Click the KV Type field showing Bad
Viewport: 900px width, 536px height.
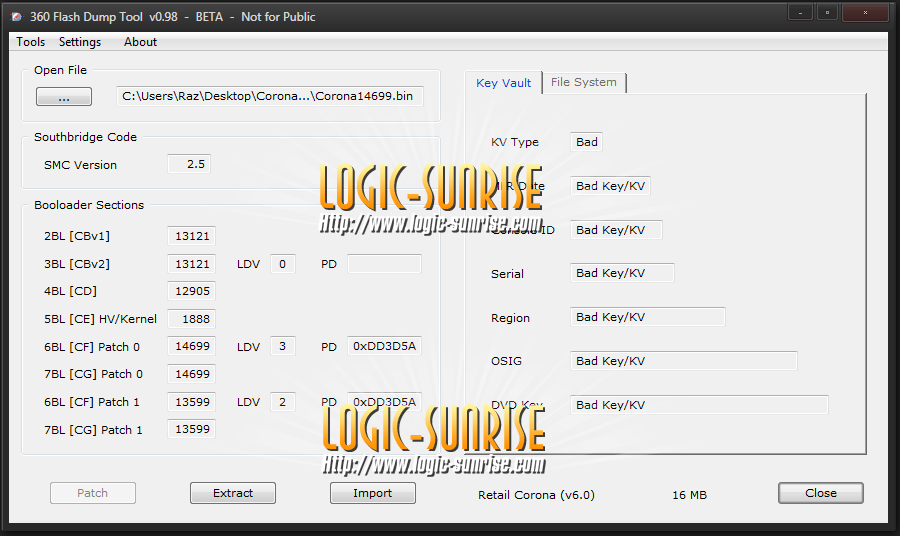pos(586,142)
